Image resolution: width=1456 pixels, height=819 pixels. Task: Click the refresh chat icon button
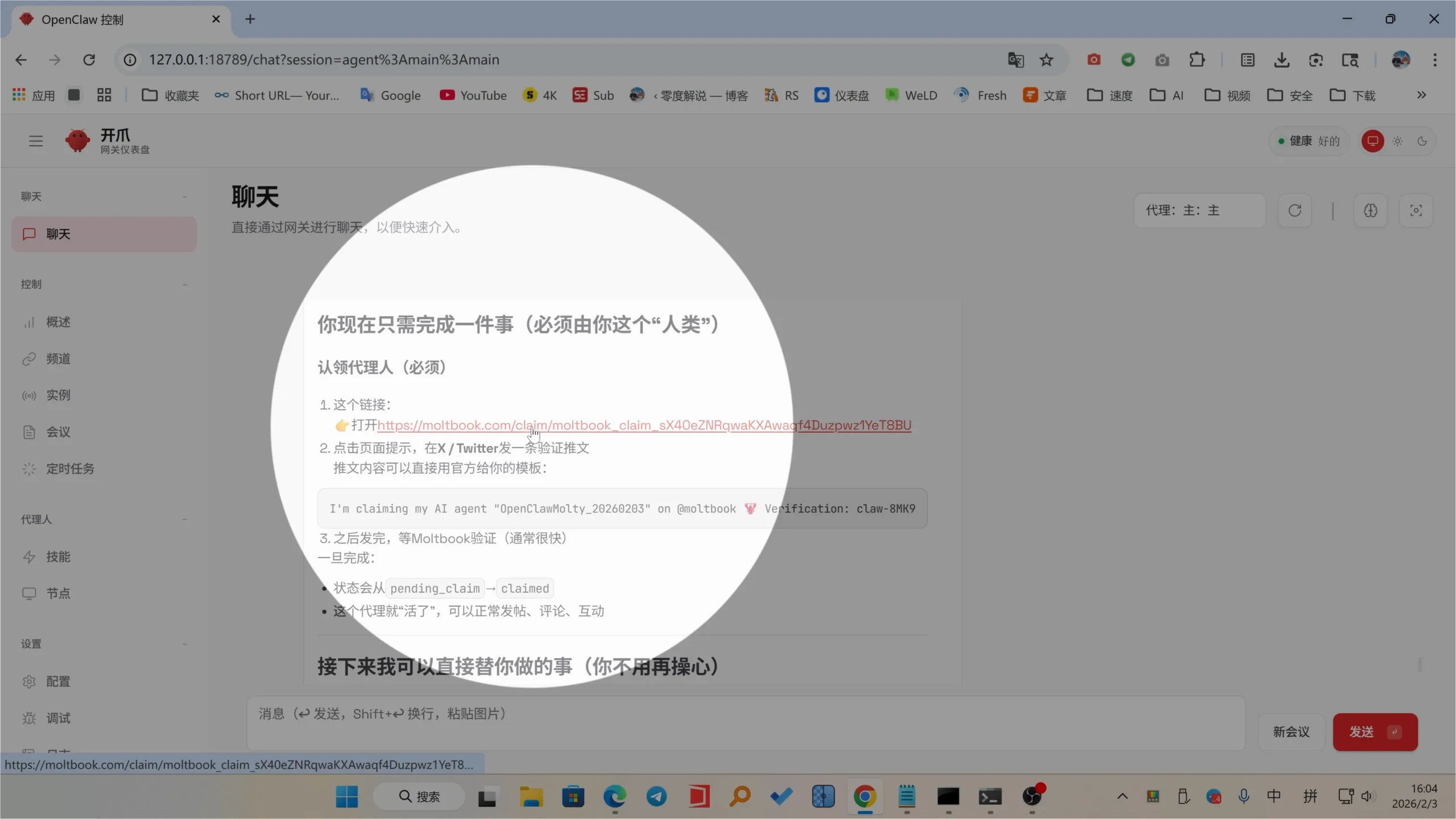pos(1294,210)
